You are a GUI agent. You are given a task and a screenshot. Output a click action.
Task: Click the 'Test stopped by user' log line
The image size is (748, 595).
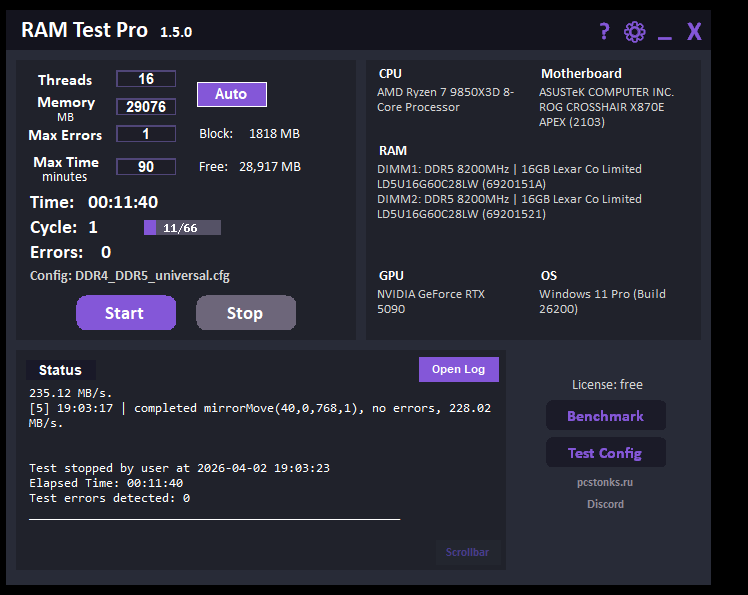(x=179, y=468)
